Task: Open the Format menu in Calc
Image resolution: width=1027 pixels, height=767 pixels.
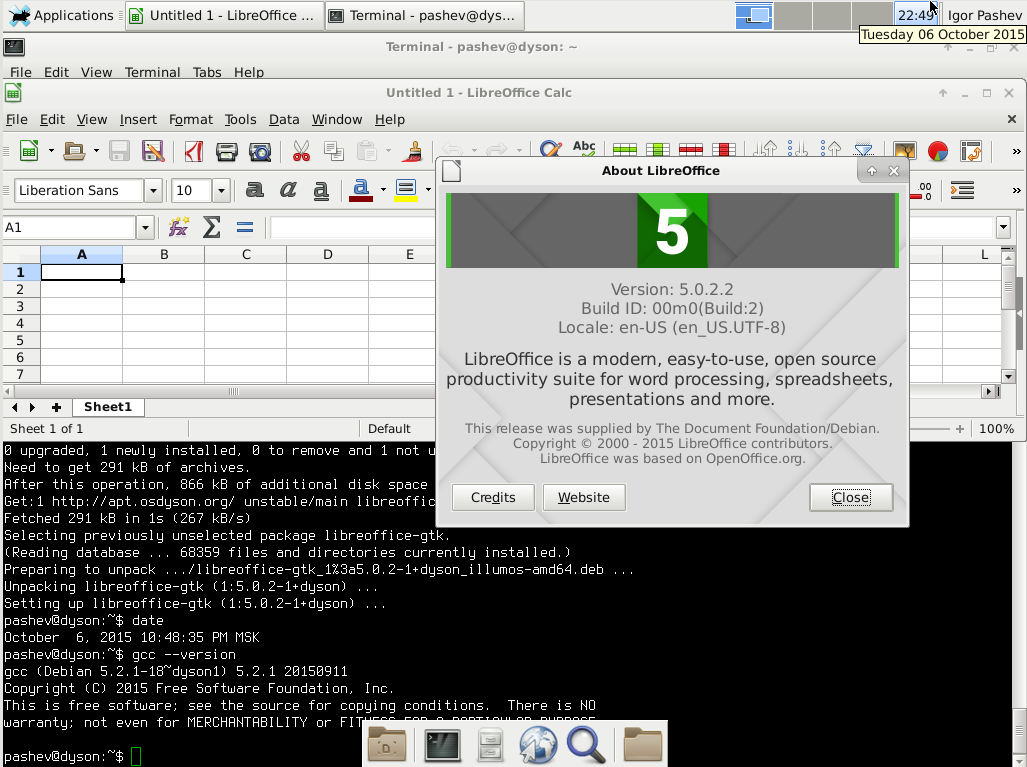Action: tap(191, 119)
